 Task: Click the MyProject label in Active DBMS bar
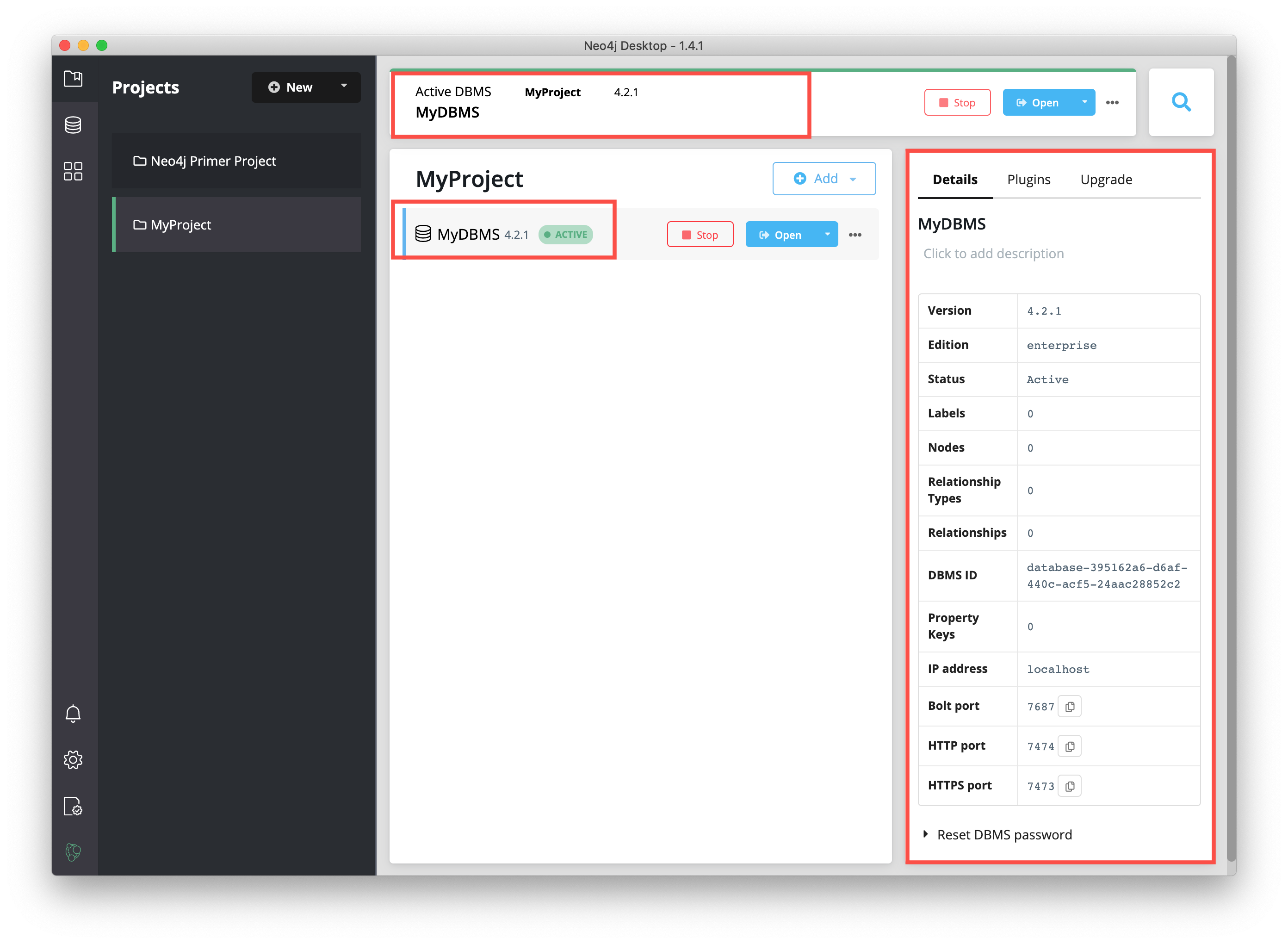pos(552,92)
